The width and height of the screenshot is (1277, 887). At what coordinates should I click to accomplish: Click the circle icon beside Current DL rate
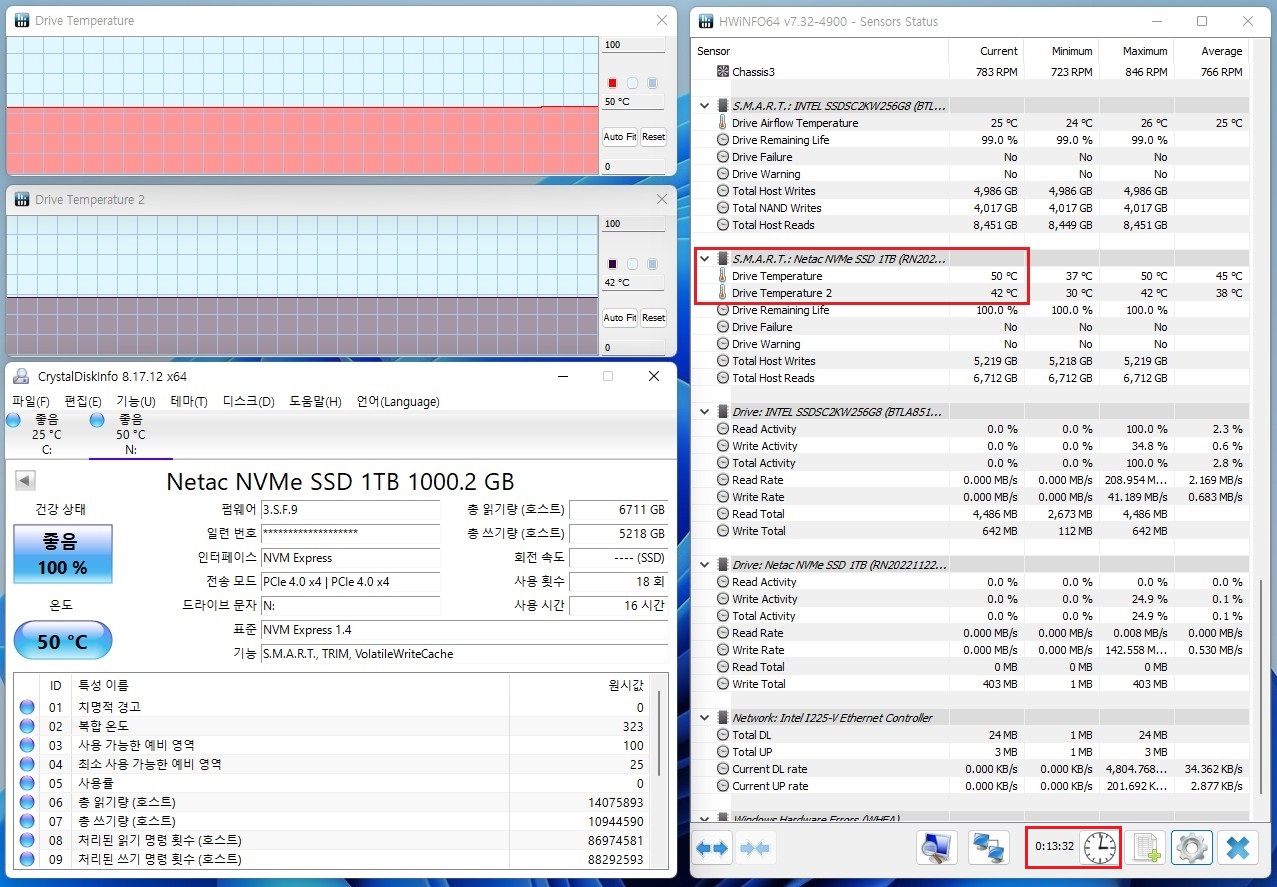(x=723, y=769)
